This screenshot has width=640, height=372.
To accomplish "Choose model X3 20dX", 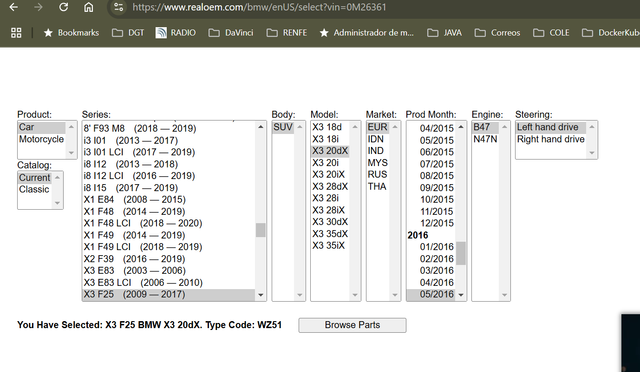I will point(330,151).
